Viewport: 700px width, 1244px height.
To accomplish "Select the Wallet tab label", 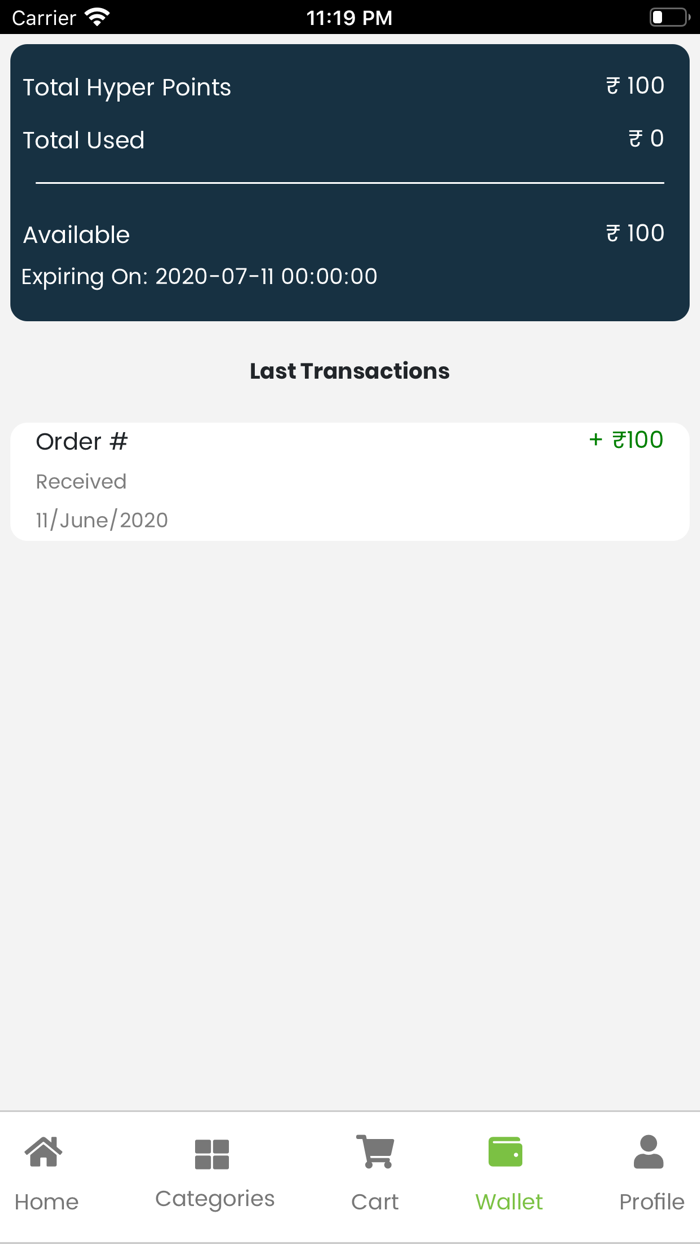I will pos(509,1202).
